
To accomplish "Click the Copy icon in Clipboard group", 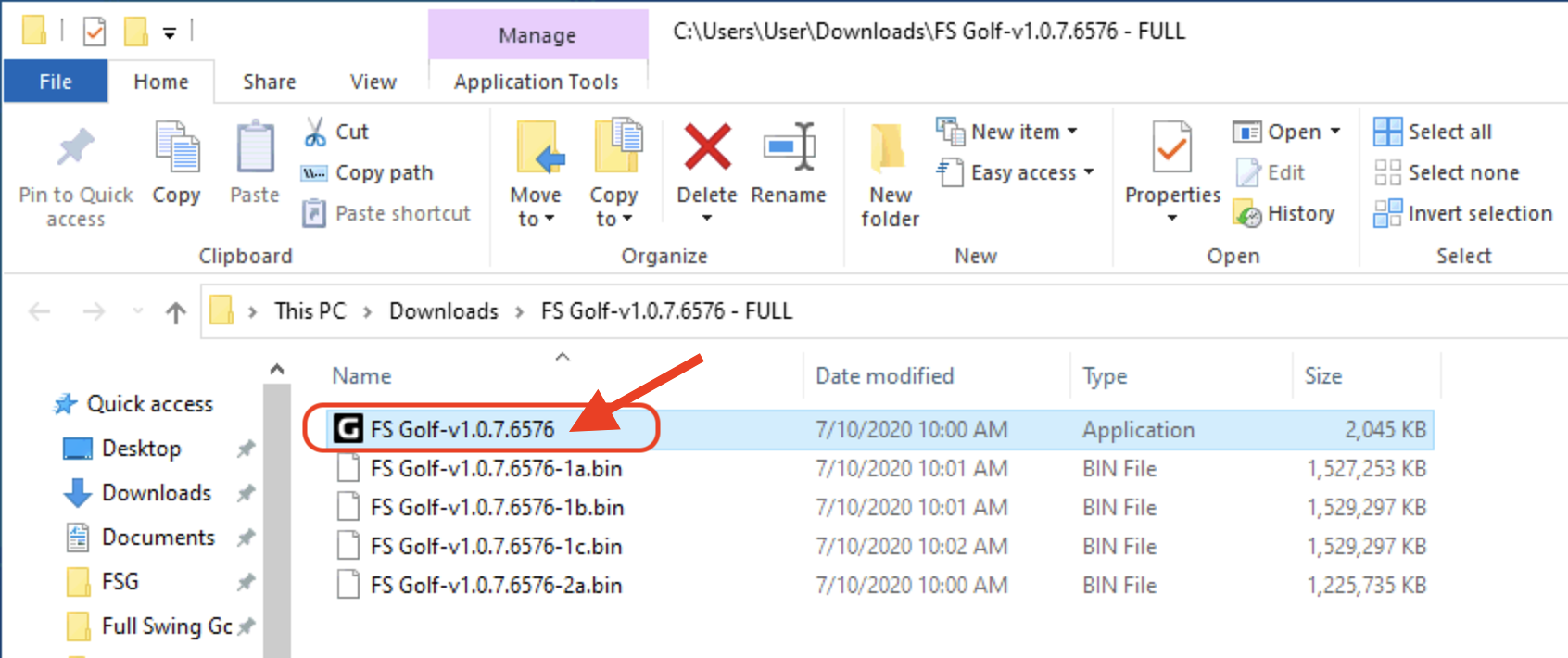I will [176, 148].
